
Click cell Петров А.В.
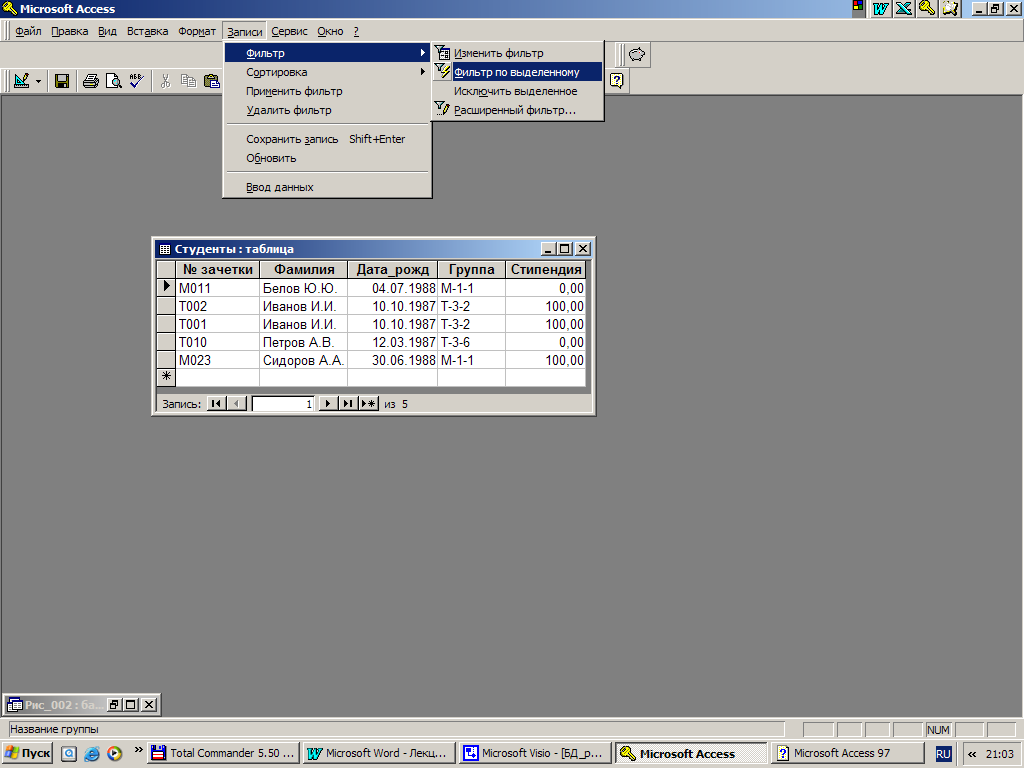[x=304, y=342]
